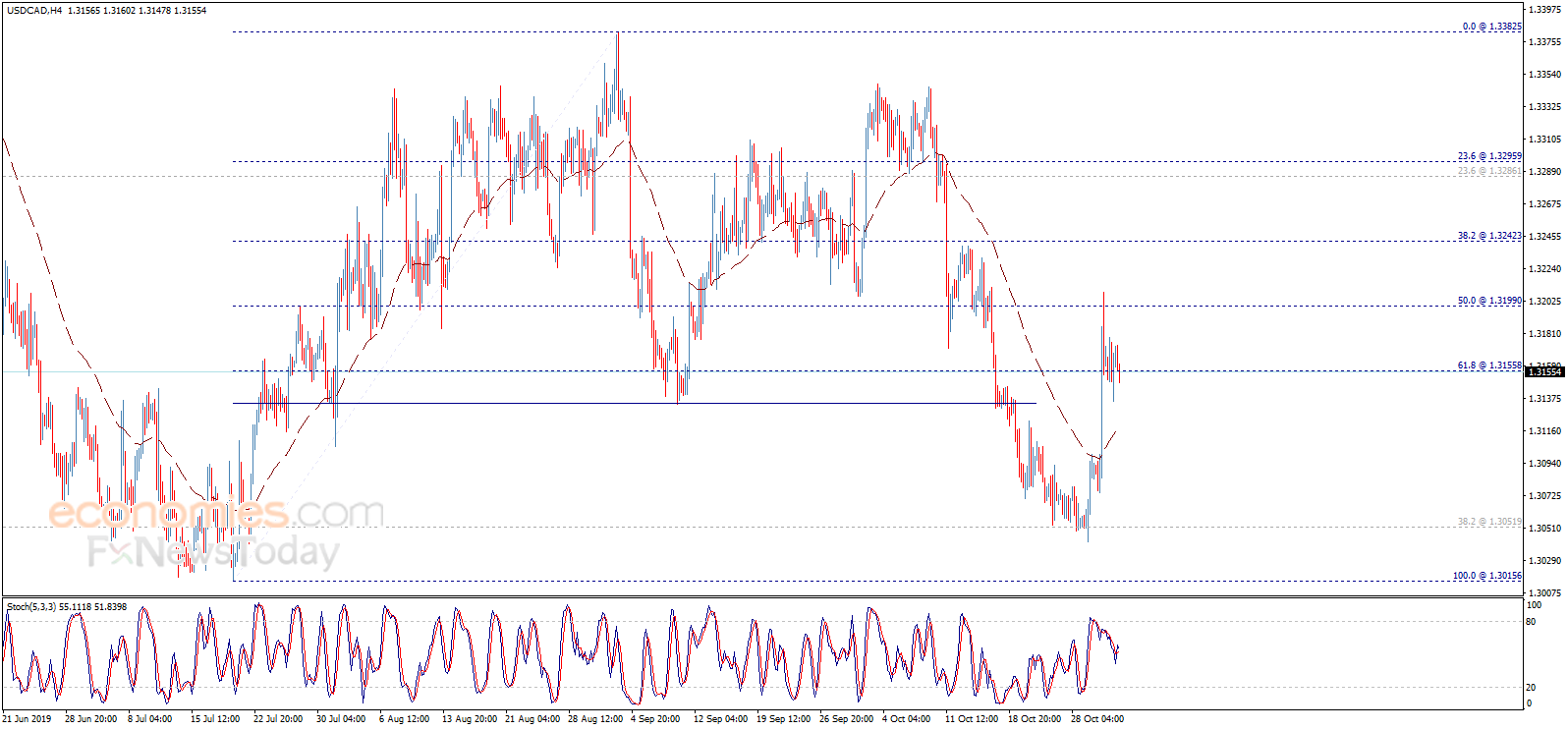Viewport: 1568px width, 730px height.
Task: Select the 38.2 @ 1.32423 Fibonacci label
Action: (x=1489, y=236)
